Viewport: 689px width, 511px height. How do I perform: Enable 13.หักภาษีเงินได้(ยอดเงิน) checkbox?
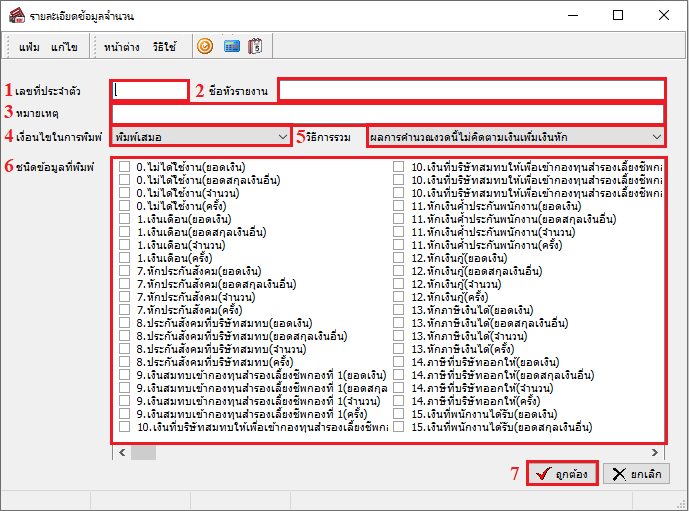(x=400, y=310)
